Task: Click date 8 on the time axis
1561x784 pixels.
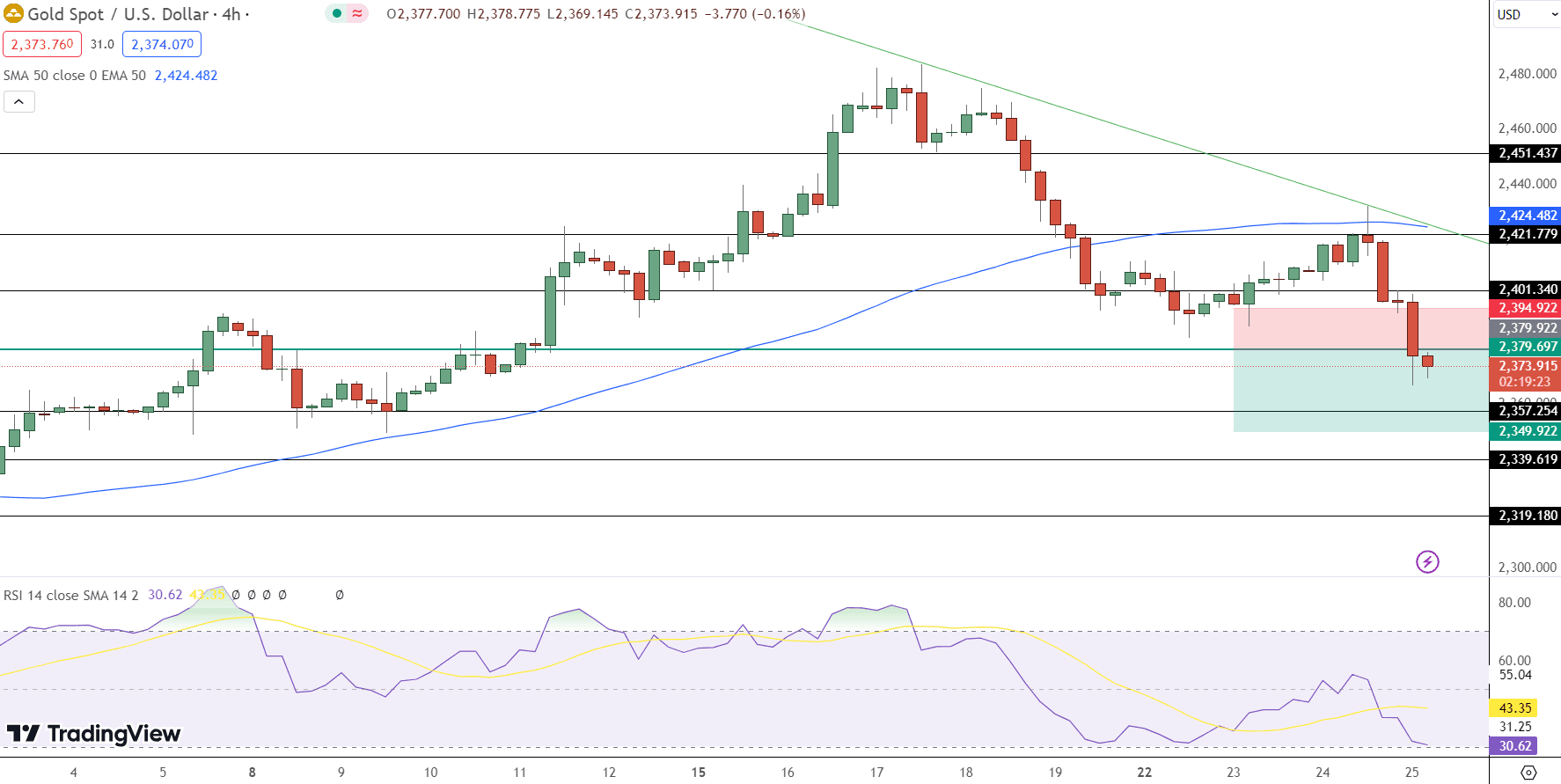Action: [252, 773]
